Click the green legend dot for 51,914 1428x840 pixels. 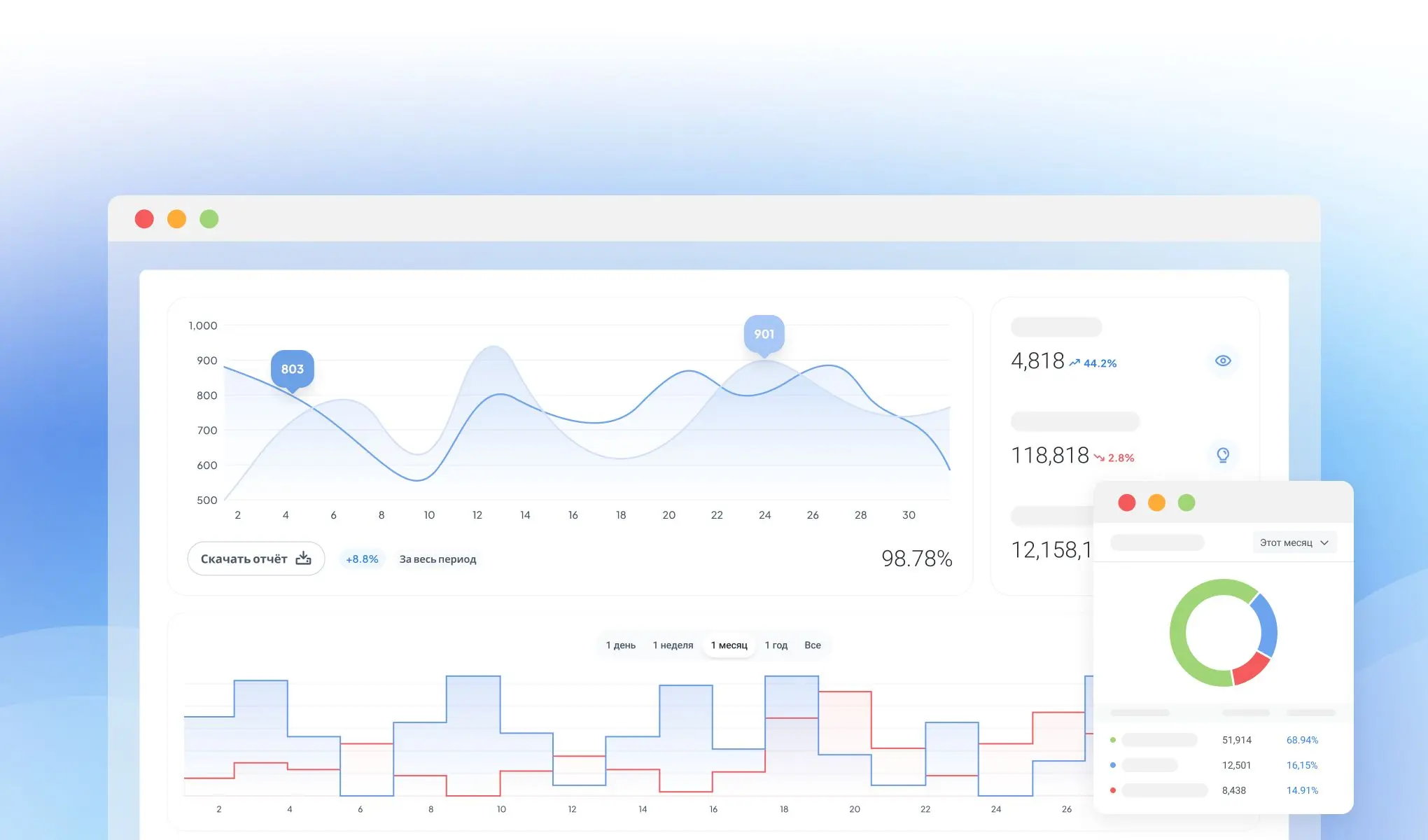pyautogui.click(x=1113, y=740)
